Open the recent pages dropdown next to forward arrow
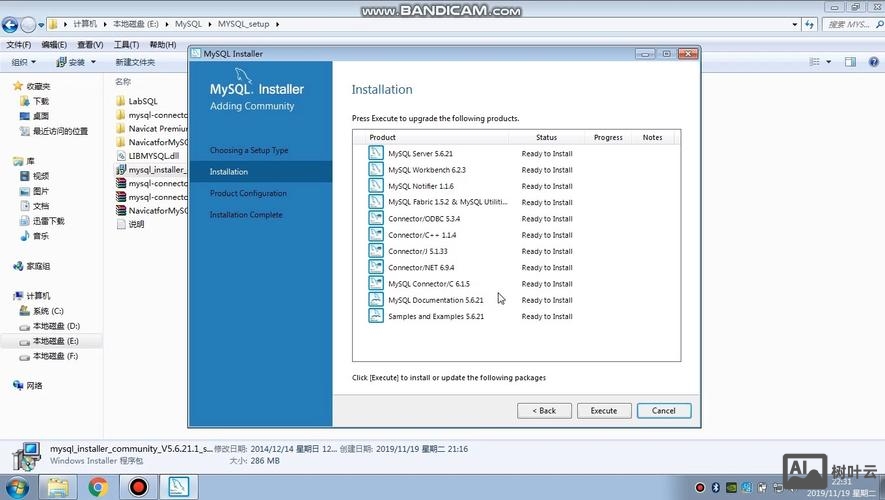 [x=41, y=25]
